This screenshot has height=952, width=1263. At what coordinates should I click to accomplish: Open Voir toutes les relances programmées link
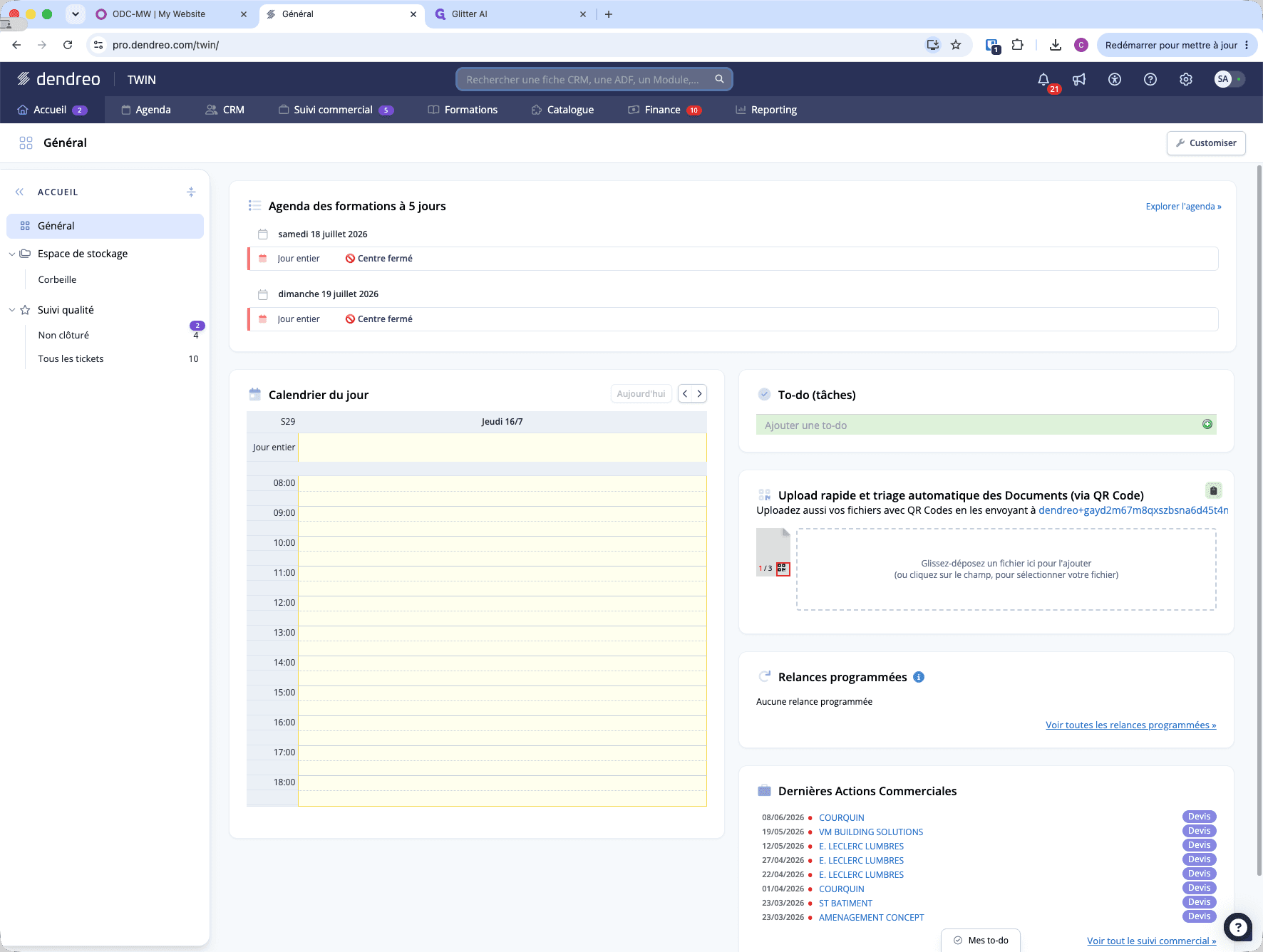click(1130, 725)
